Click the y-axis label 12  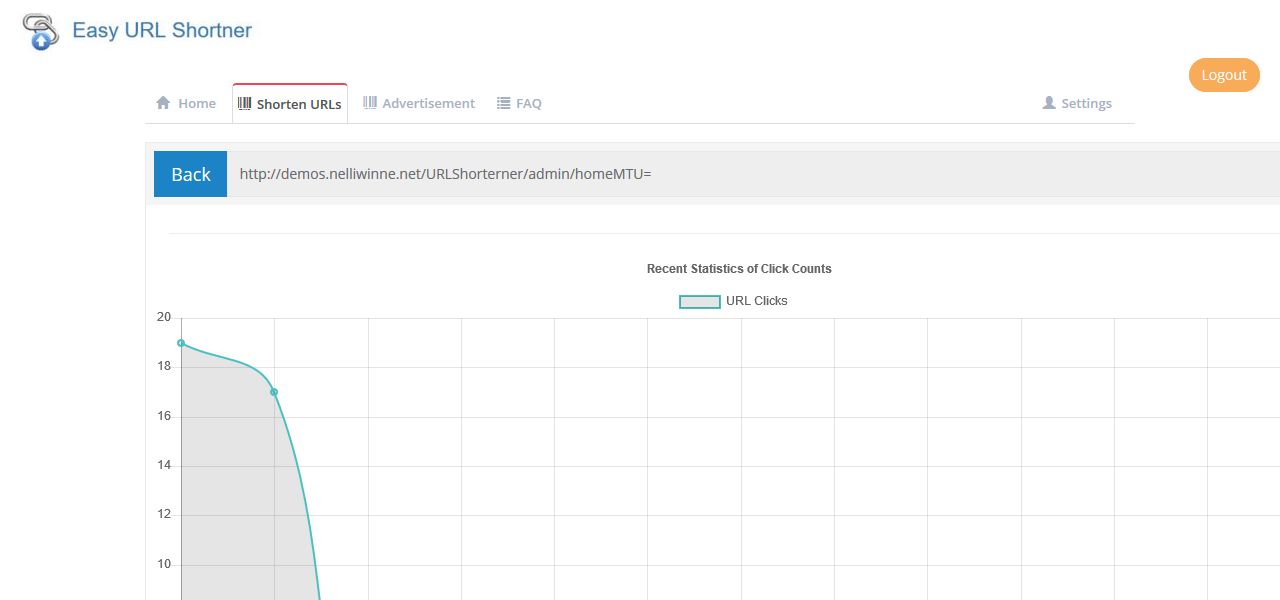pos(164,515)
